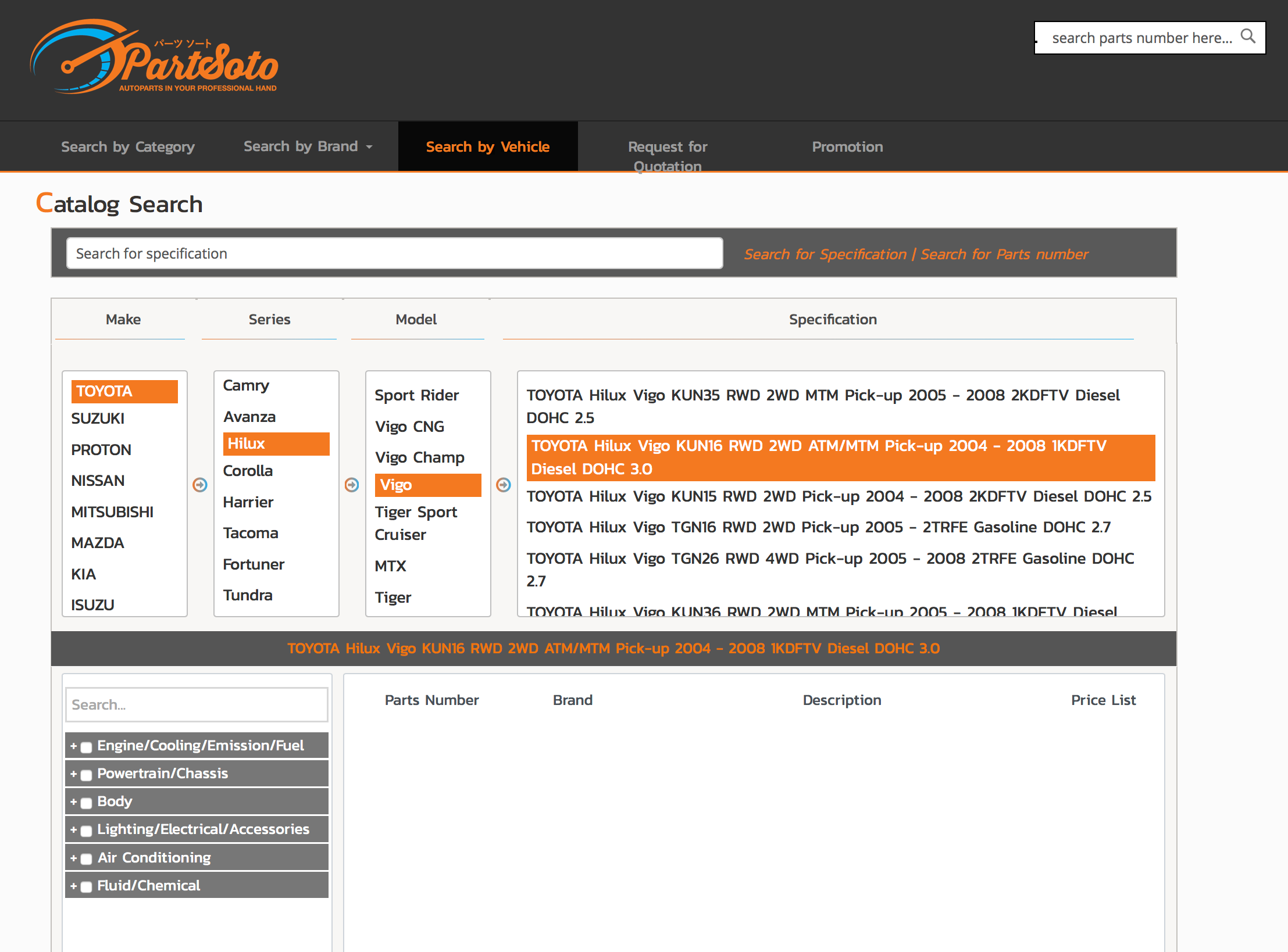Viewport: 1288px width, 952px height.
Task: Check the Body category checkbox
Action: coord(86,803)
